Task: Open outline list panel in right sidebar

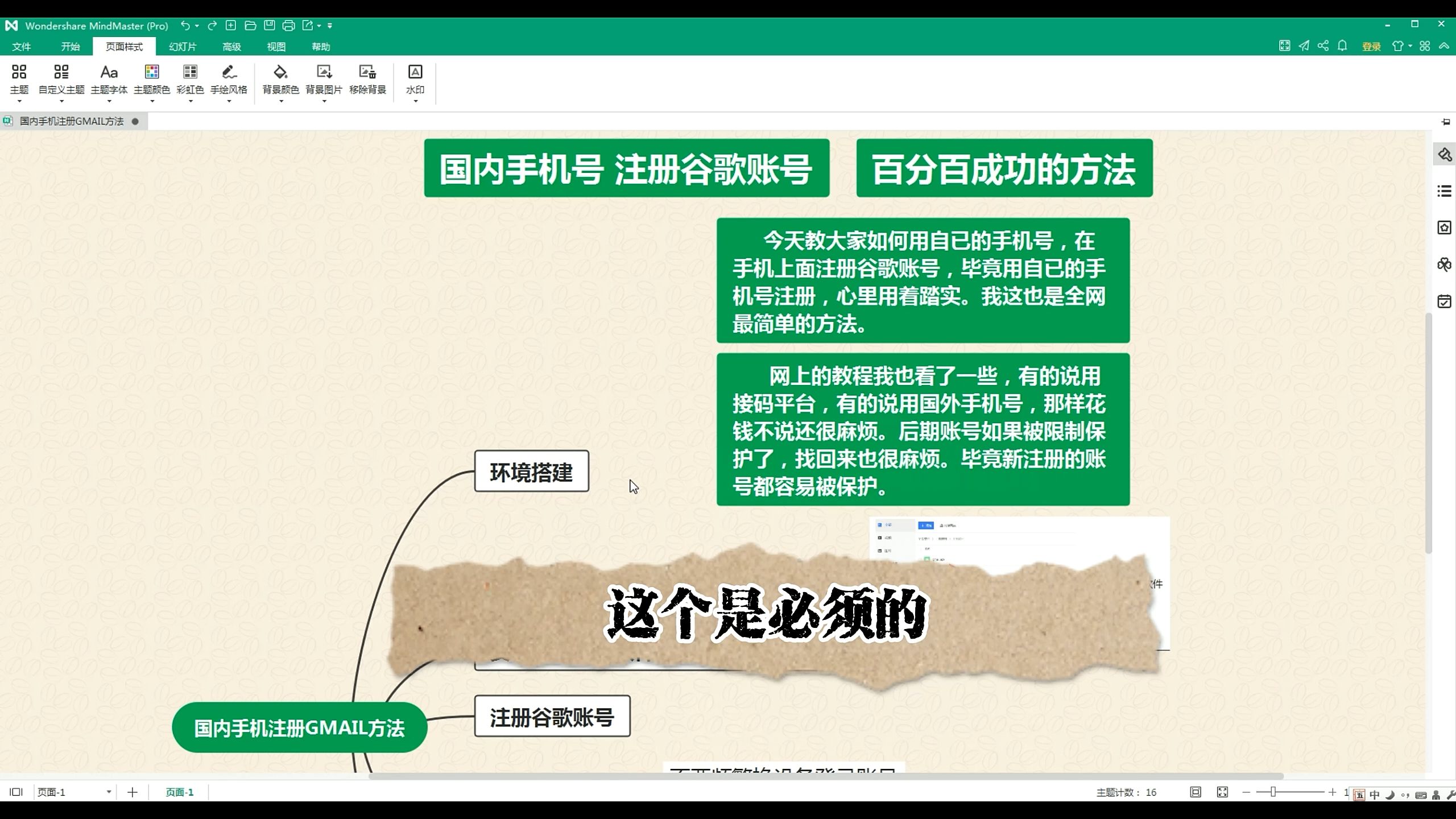Action: coord(1445,191)
